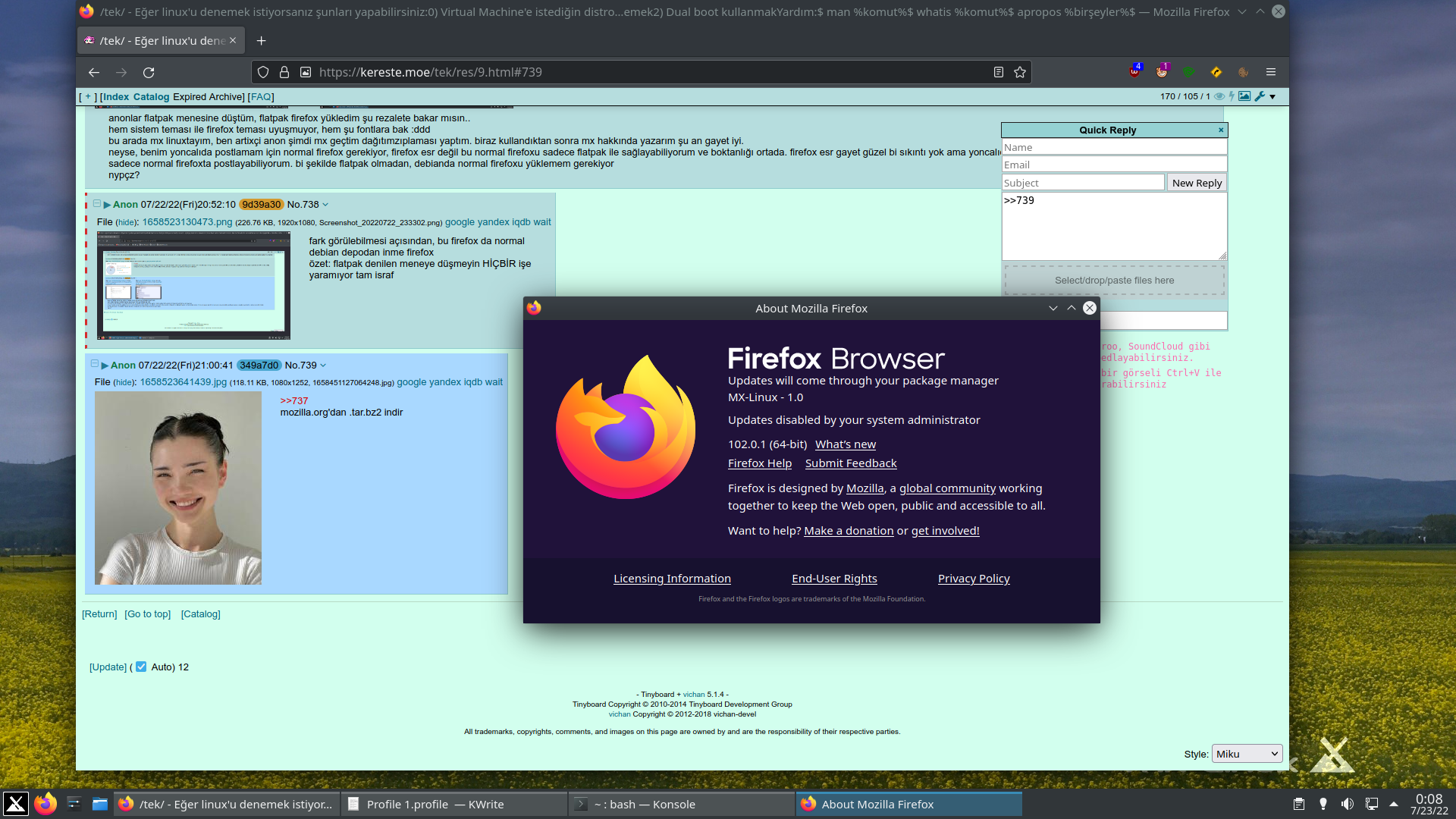Open the Tampermonkey-style face extension with badge 1

pyautogui.click(x=1162, y=72)
